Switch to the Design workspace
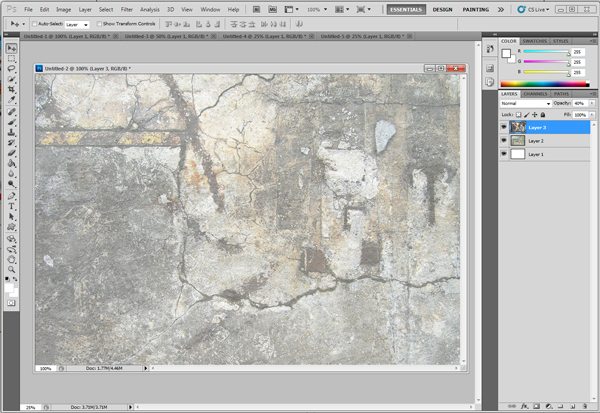The width and height of the screenshot is (600, 413). click(x=442, y=9)
